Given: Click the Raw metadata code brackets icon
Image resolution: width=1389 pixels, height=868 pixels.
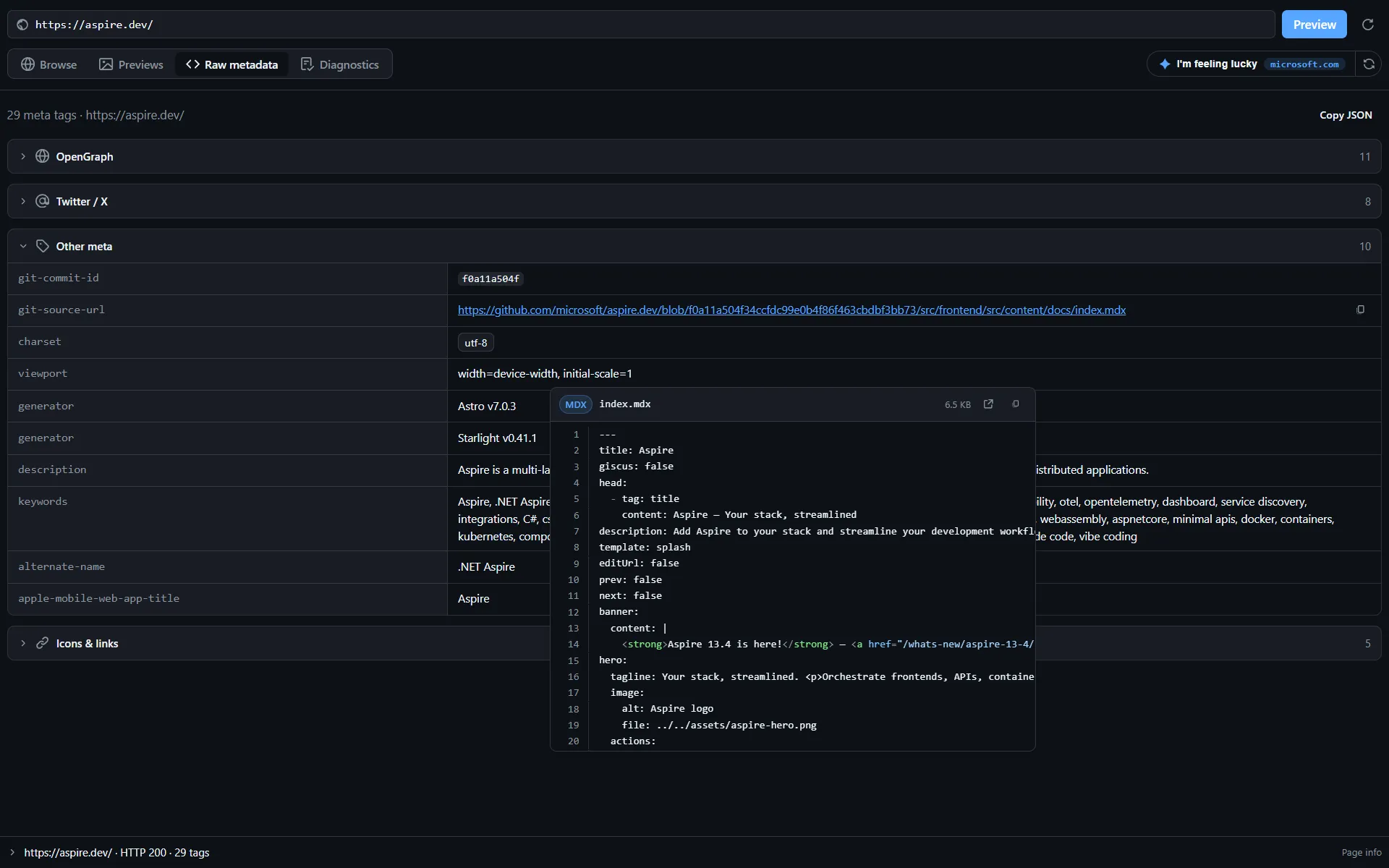Looking at the screenshot, I should [192, 64].
